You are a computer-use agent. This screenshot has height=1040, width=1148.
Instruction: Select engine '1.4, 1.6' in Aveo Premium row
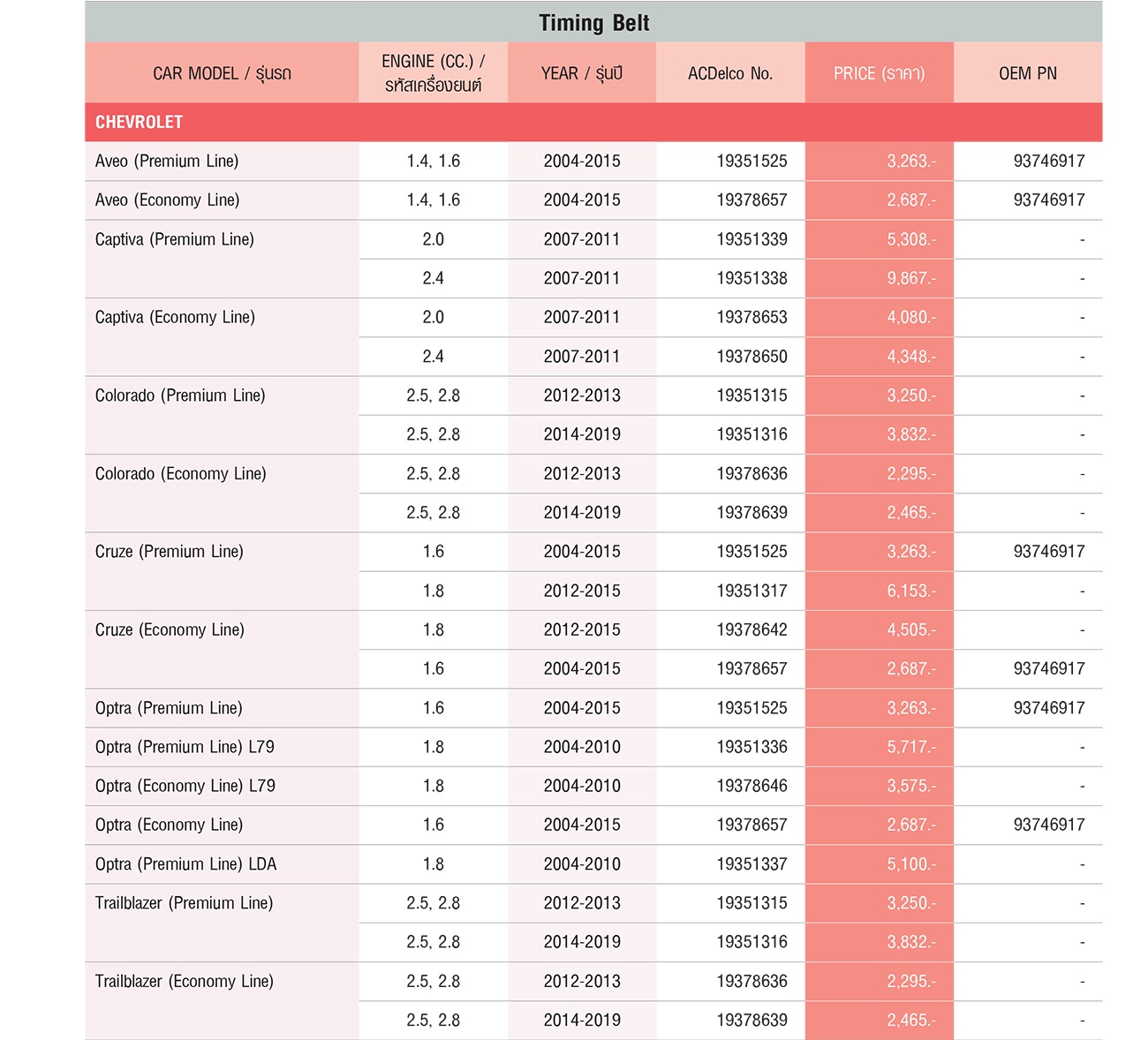(x=433, y=161)
